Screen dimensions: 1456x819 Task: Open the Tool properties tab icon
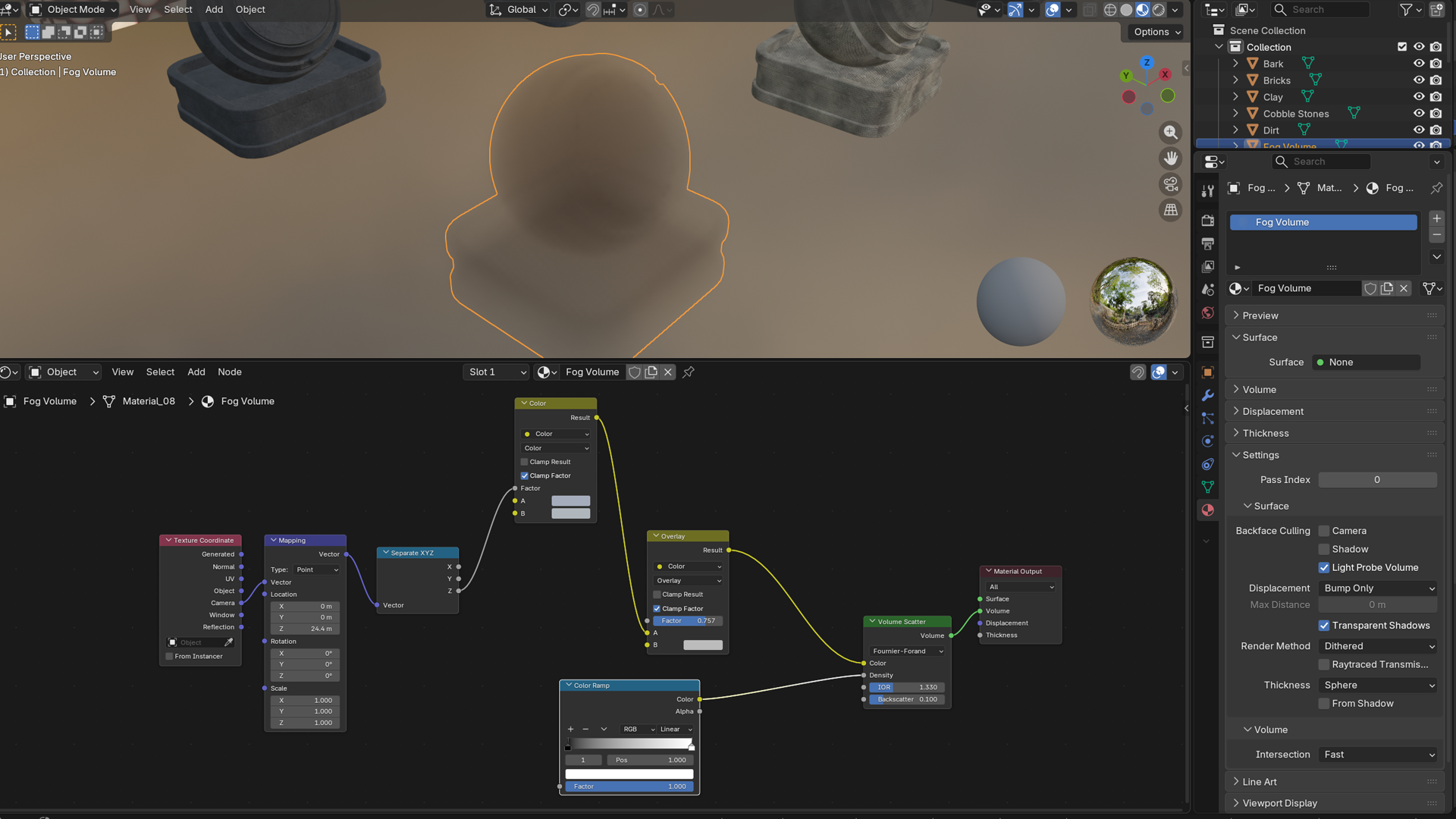(x=1208, y=190)
